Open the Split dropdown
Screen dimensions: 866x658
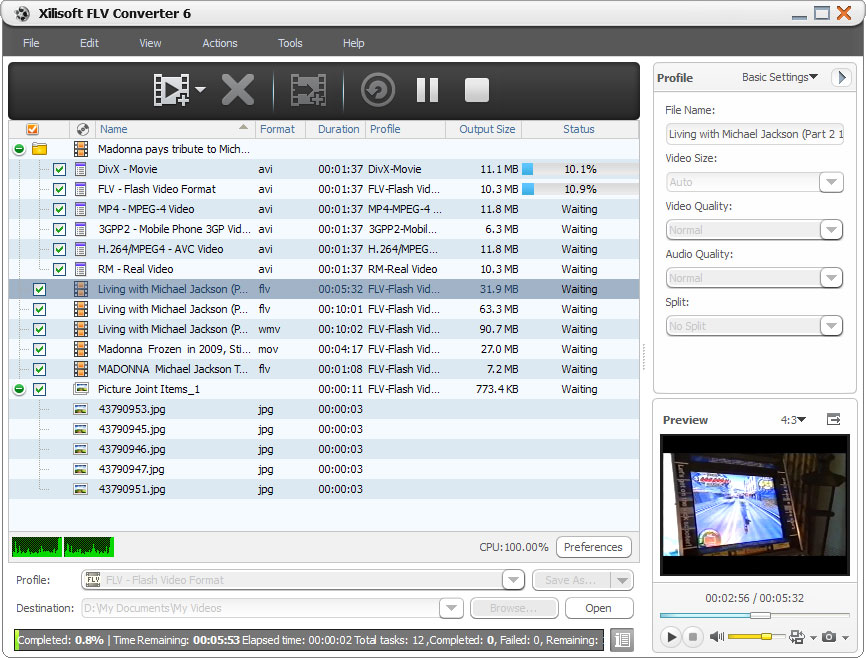[831, 326]
